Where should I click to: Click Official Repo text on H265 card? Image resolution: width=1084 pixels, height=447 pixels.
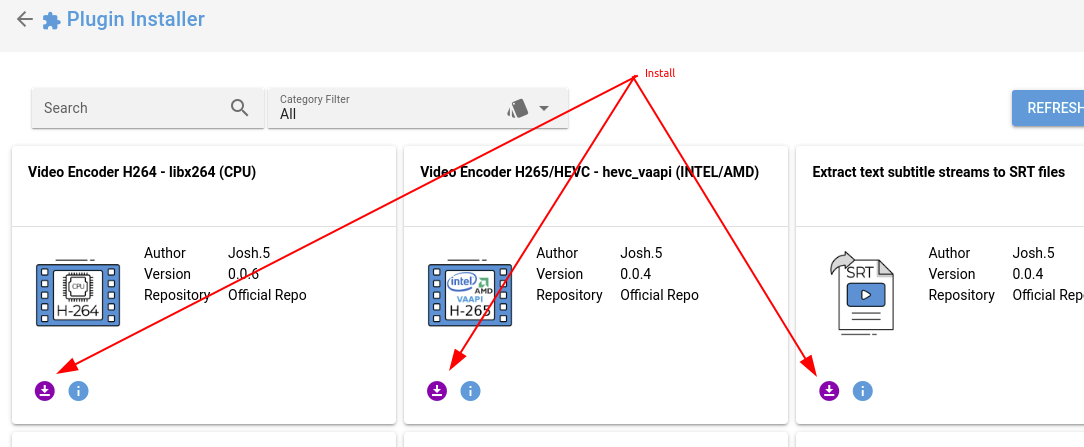pos(660,295)
